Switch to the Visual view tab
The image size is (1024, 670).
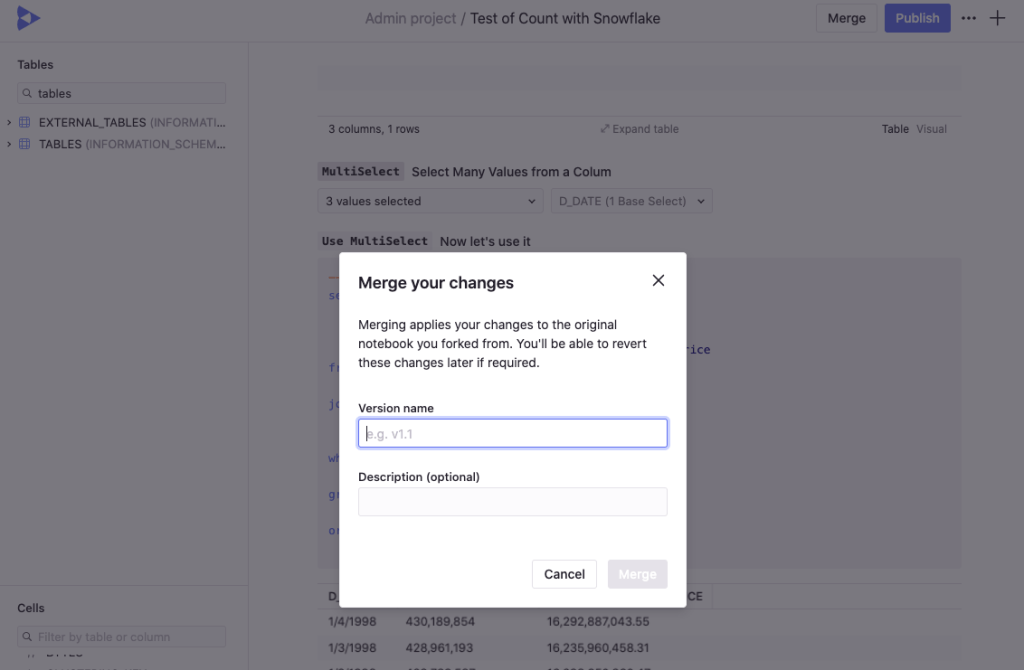click(x=931, y=129)
